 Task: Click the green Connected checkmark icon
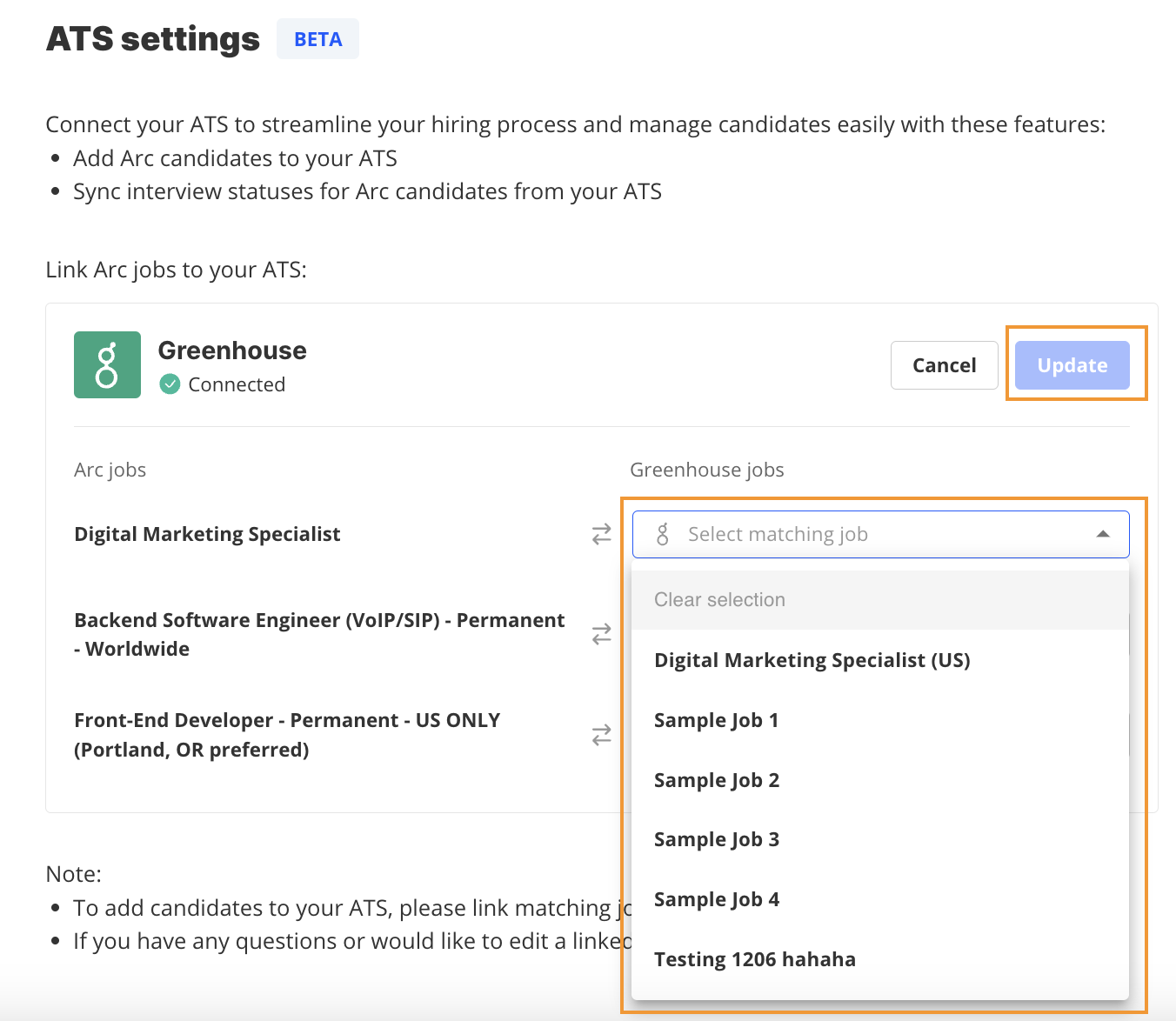point(170,384)
